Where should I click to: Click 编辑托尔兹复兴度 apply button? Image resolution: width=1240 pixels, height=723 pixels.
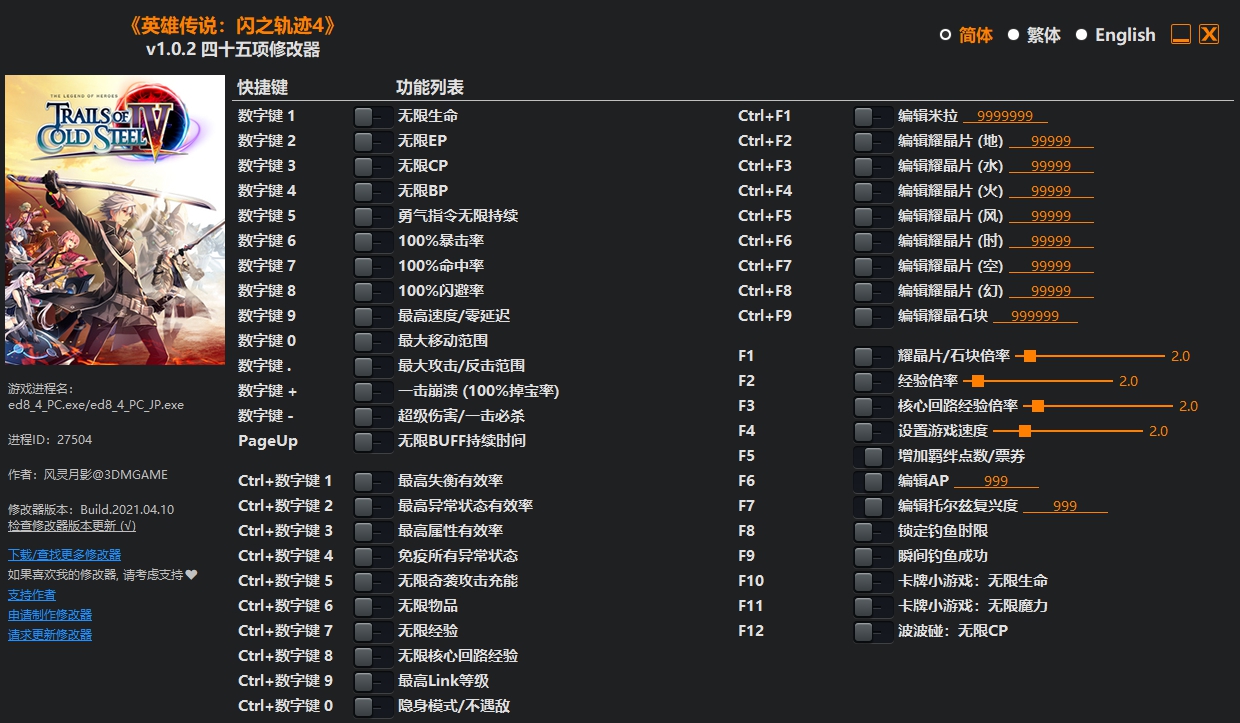point(873,506)
